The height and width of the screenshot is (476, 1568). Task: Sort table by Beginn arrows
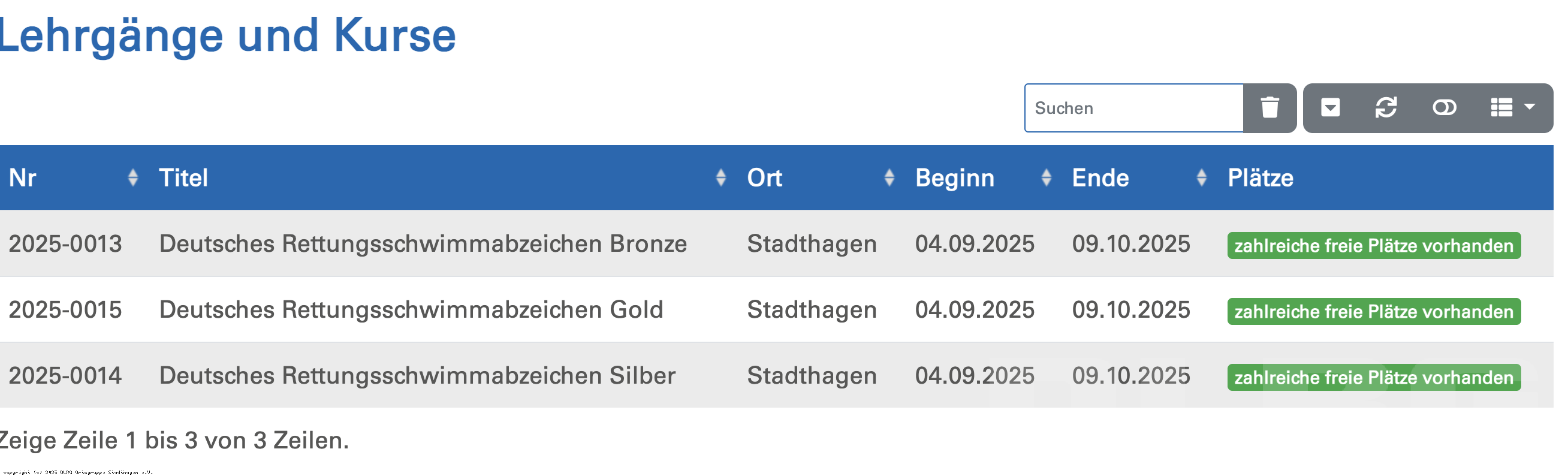(x=1047, y=177)
